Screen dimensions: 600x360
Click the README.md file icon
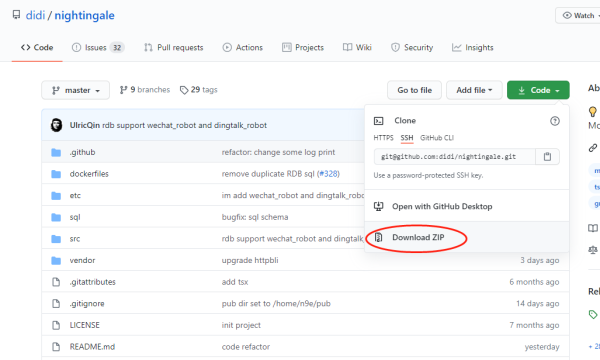pos(56,347)
